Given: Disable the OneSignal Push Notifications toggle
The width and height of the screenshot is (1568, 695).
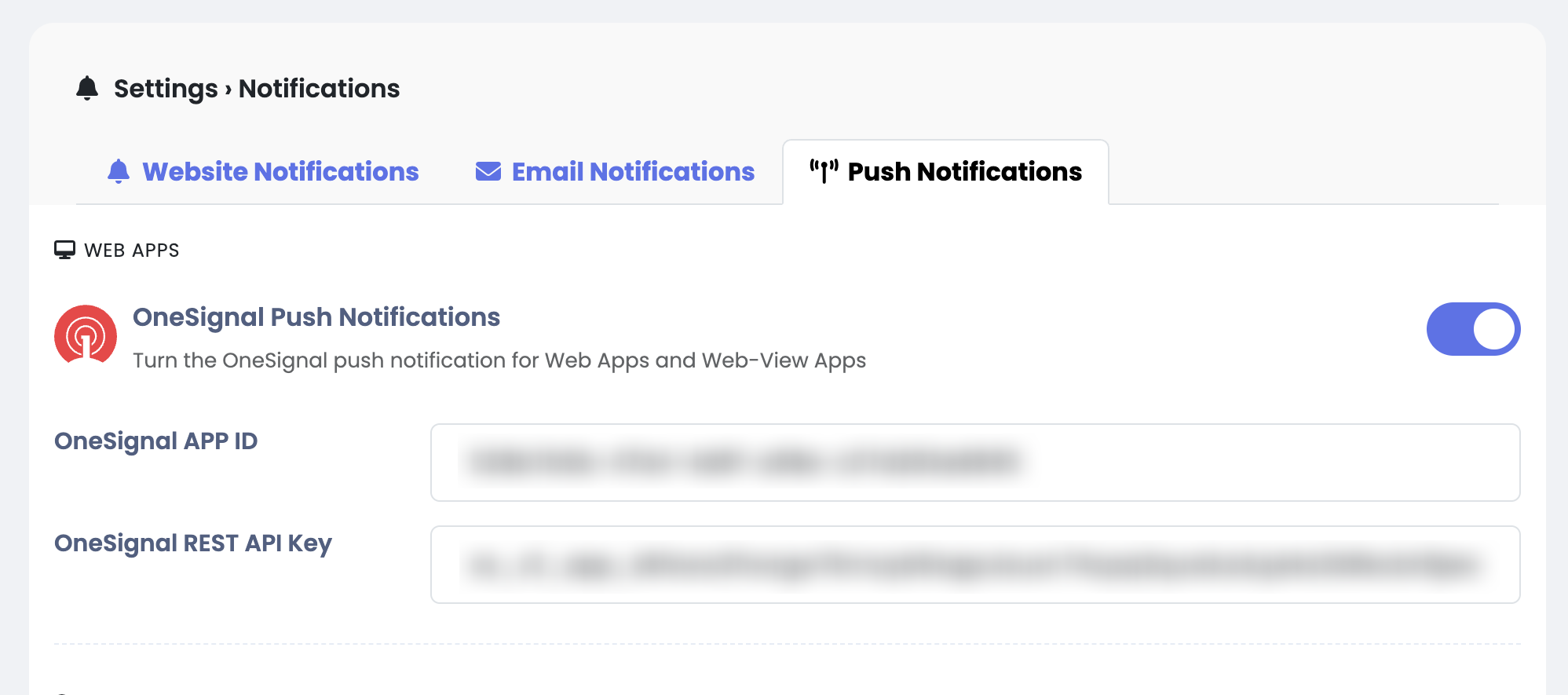Looking at the screenshot, I should pos(1472,329).
